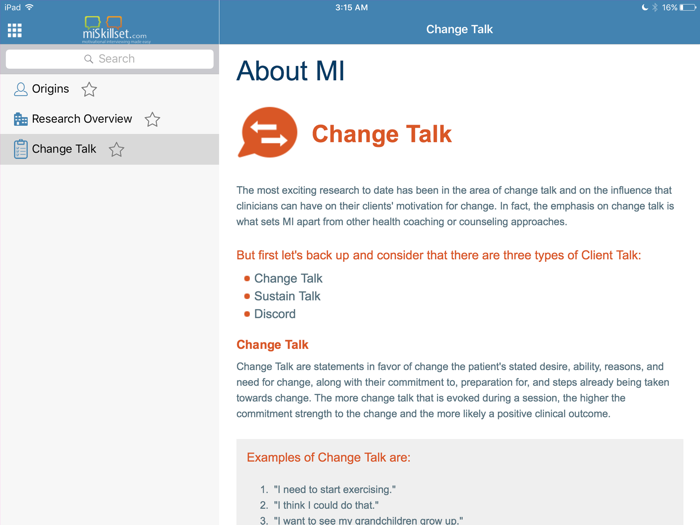Click 'three types of Client Talk' line
700x525 pixels.
coord(438,255)
